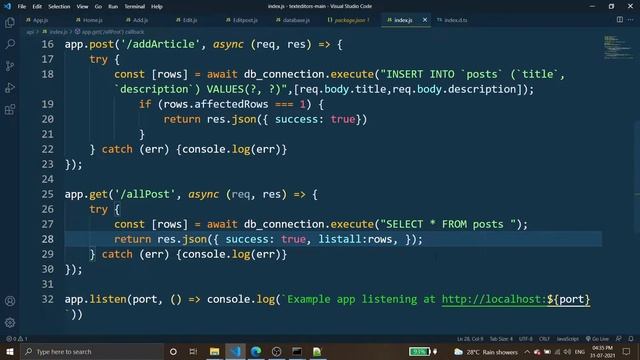This screenshot has width=640, height=360.
Task: Click the volume speaker tray icon
Action: pyautogui.click(x=567, y=352)
